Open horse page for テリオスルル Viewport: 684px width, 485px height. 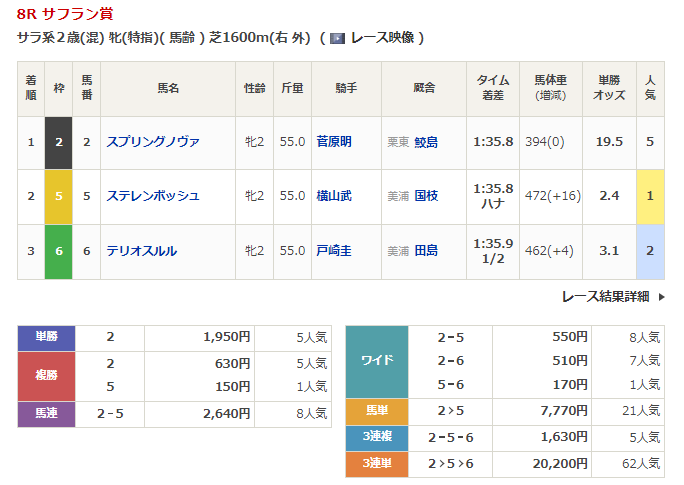point(141,250)
